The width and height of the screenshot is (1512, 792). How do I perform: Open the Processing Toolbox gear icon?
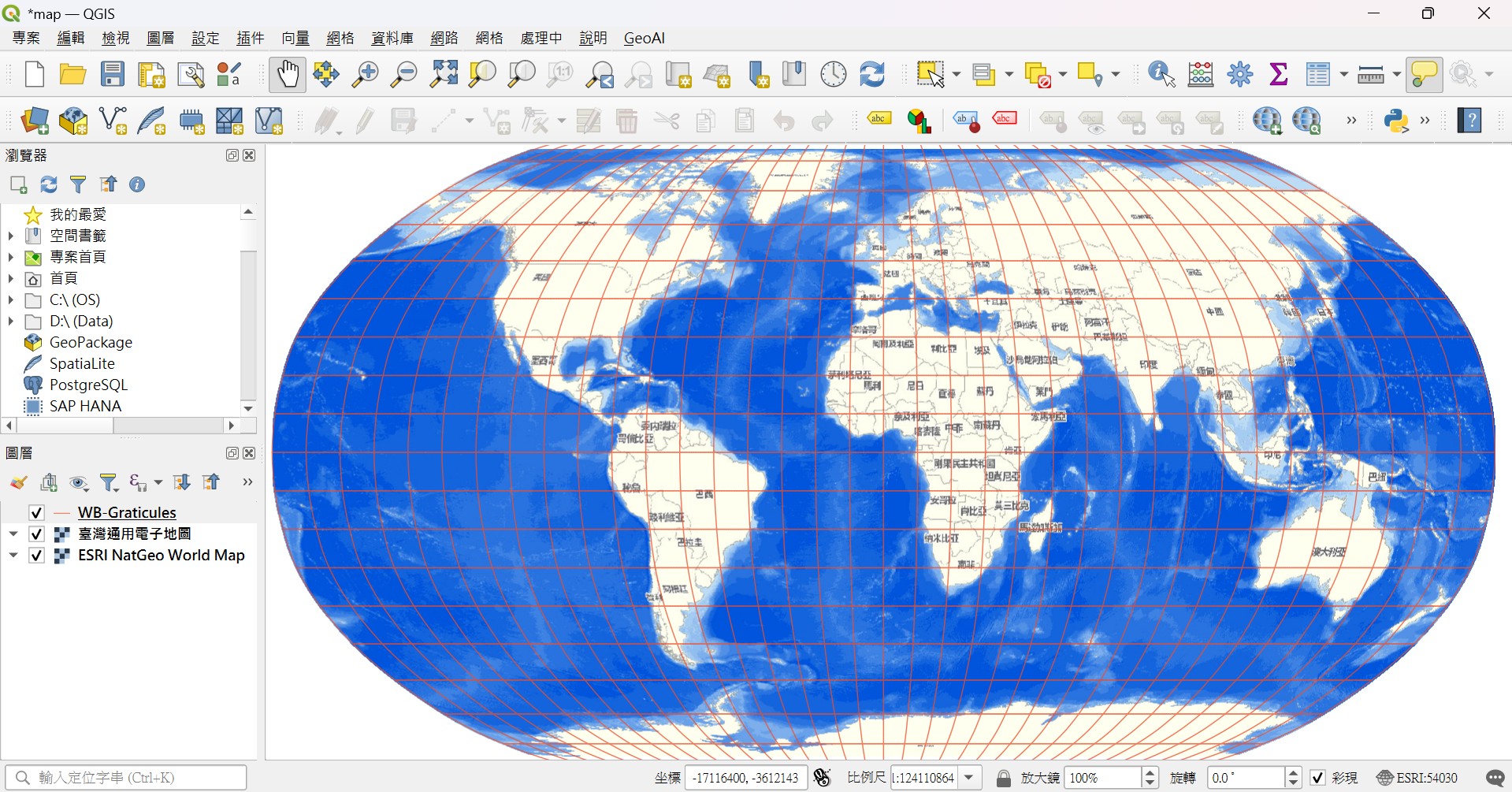point(1240,75)
